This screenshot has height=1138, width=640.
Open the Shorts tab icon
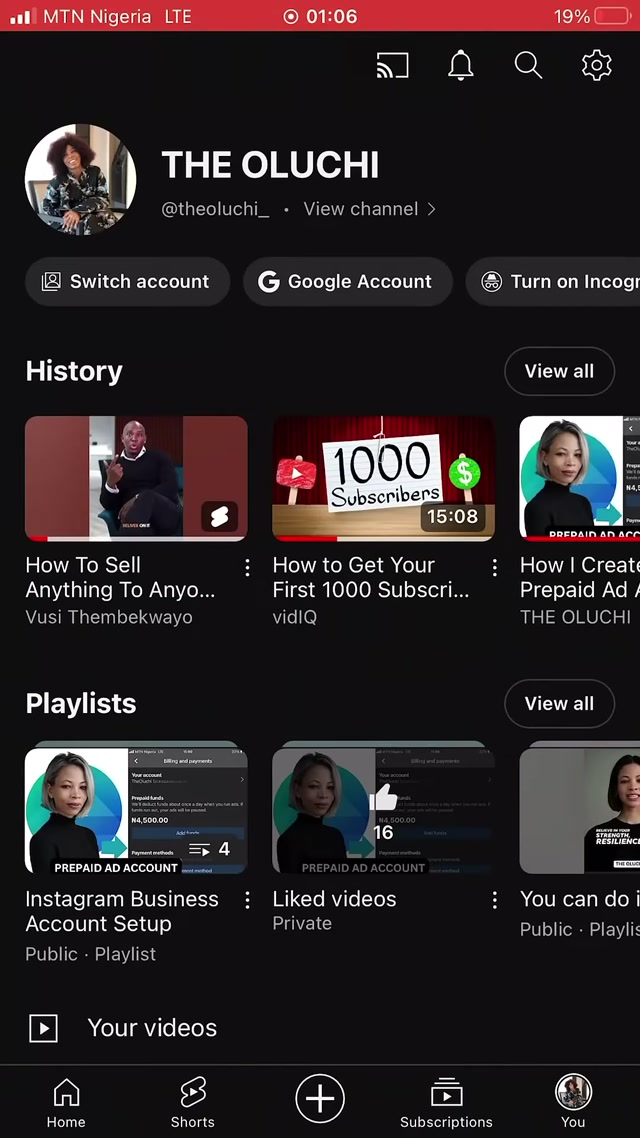click(x=193, y=1102)
